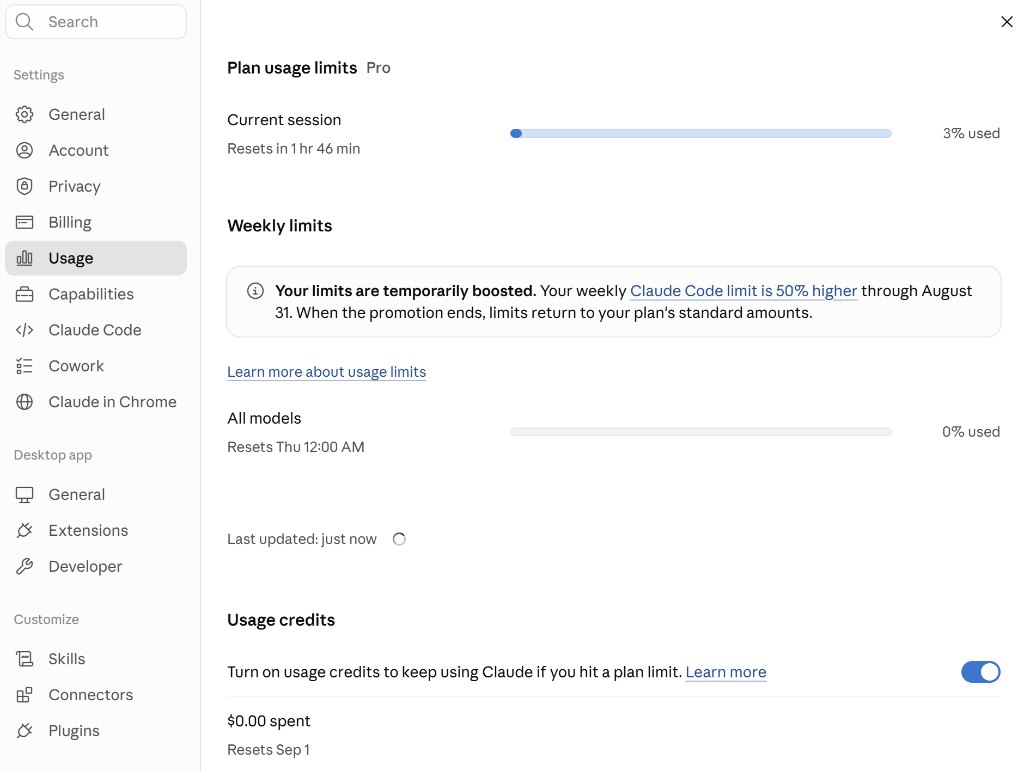
Task: Open 'Learn more about usage limits' link
Action: 327,372
